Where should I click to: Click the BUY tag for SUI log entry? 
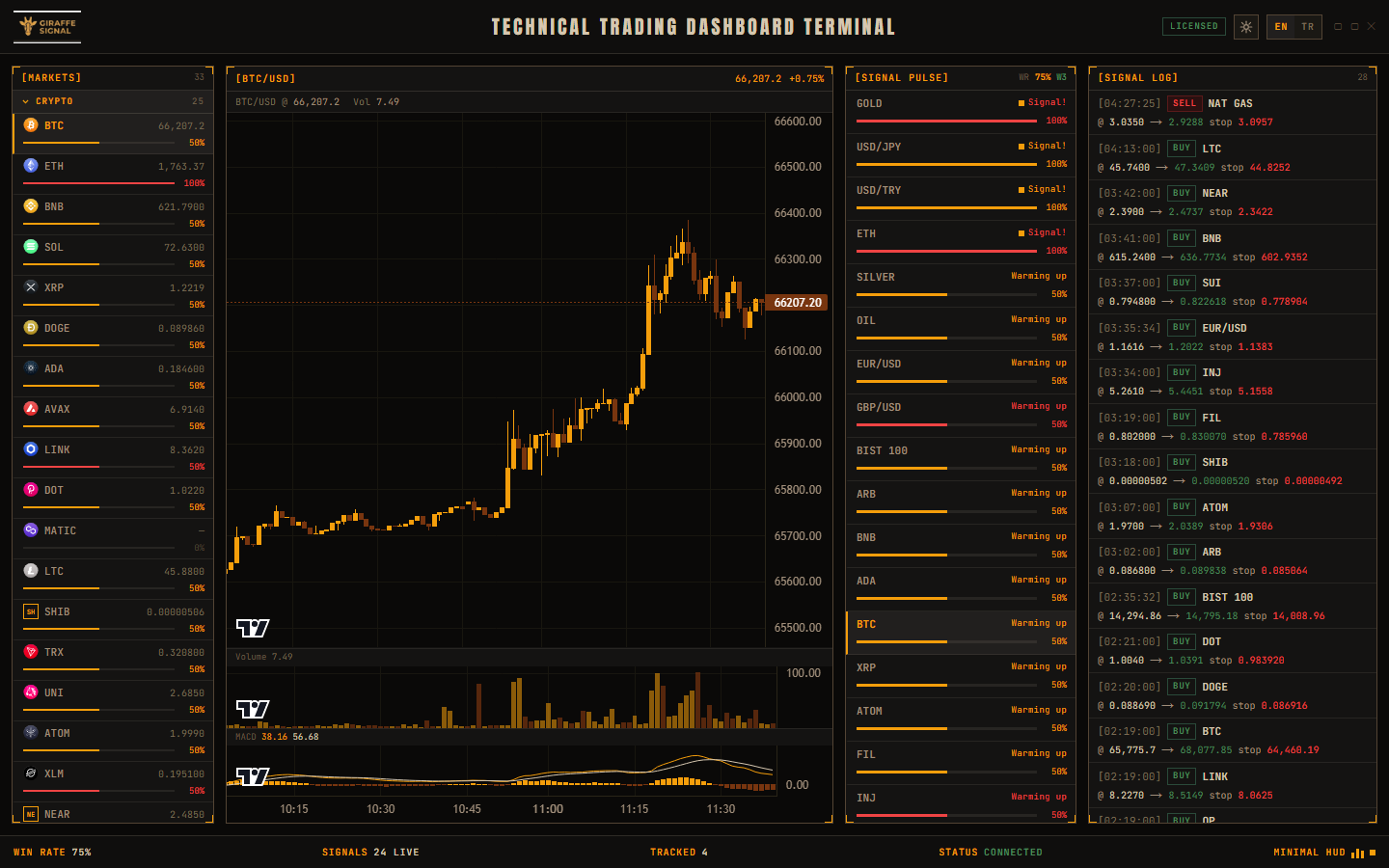pyautogui.click(x=1182, y=283)
